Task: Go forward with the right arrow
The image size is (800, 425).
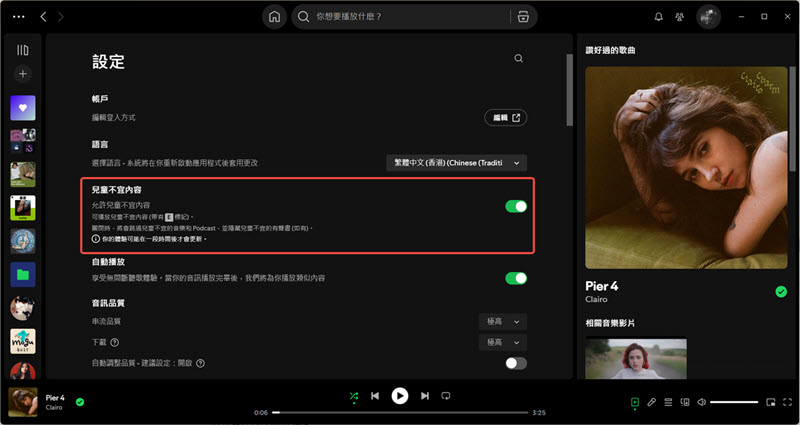Action: (x=61, y=17)
